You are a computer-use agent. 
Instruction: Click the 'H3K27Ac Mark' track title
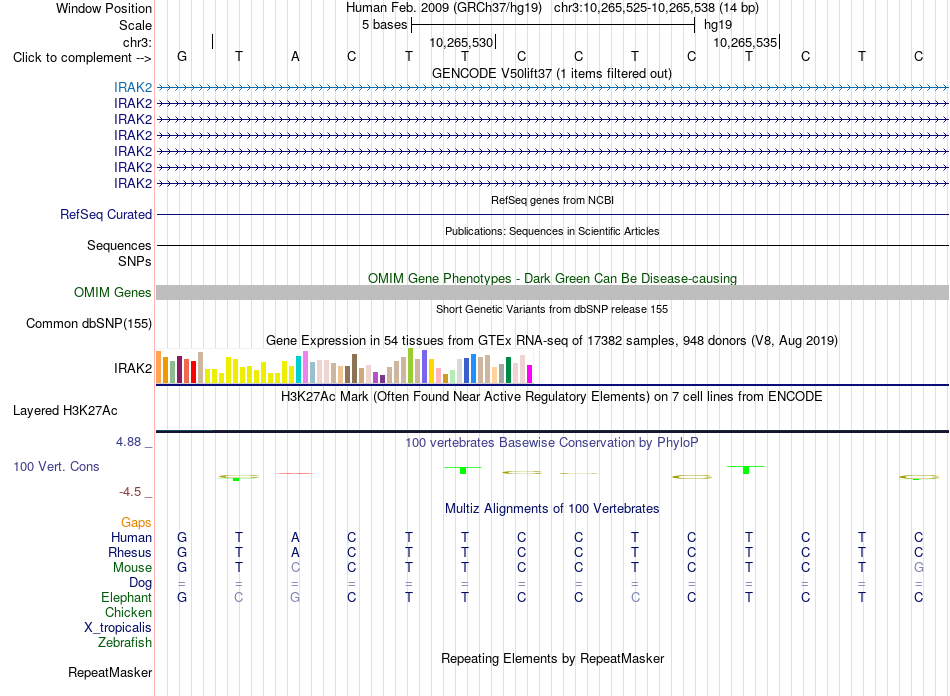tap(552, 397)
